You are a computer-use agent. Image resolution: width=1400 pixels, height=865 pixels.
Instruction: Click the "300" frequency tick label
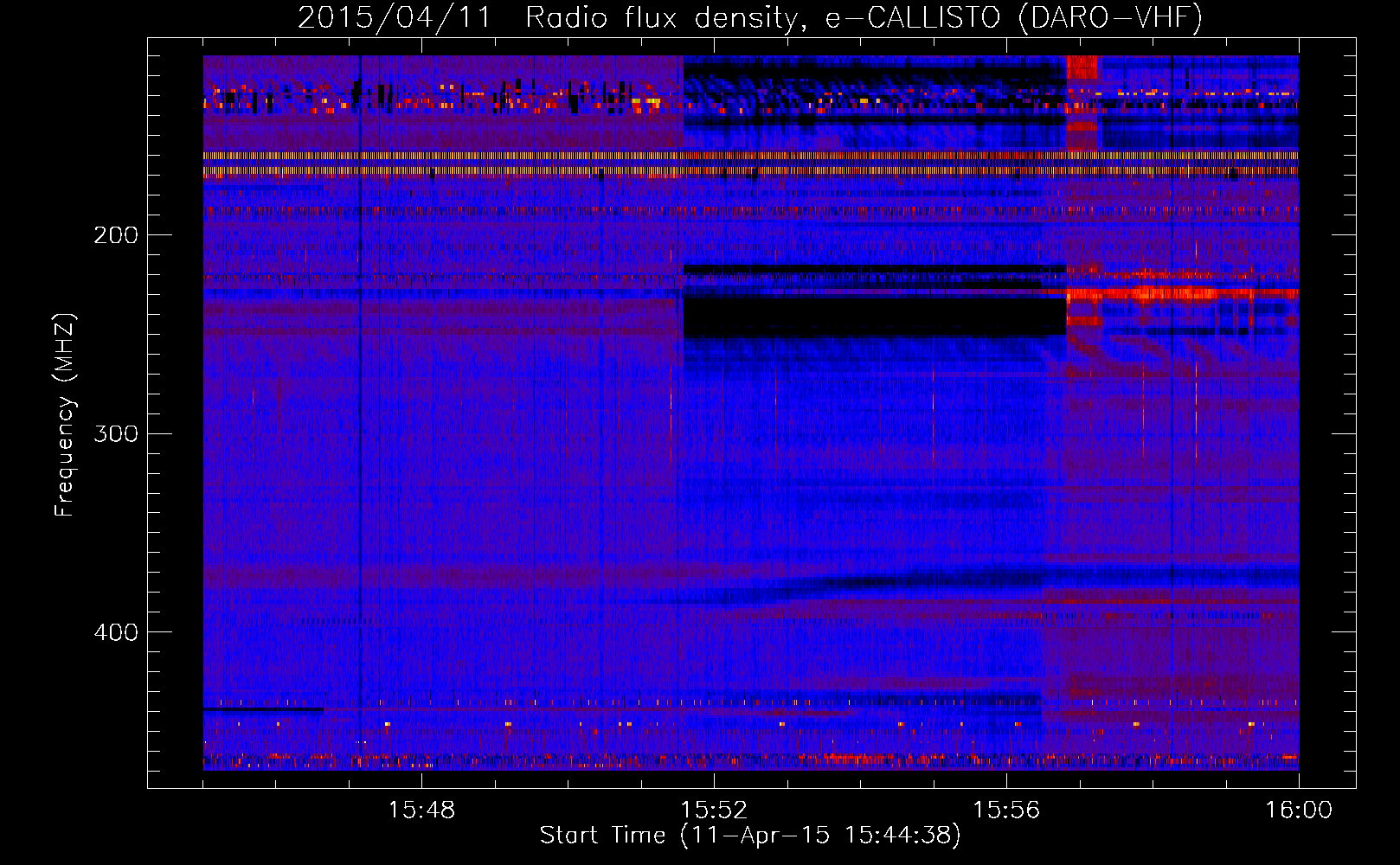(116, 433)
